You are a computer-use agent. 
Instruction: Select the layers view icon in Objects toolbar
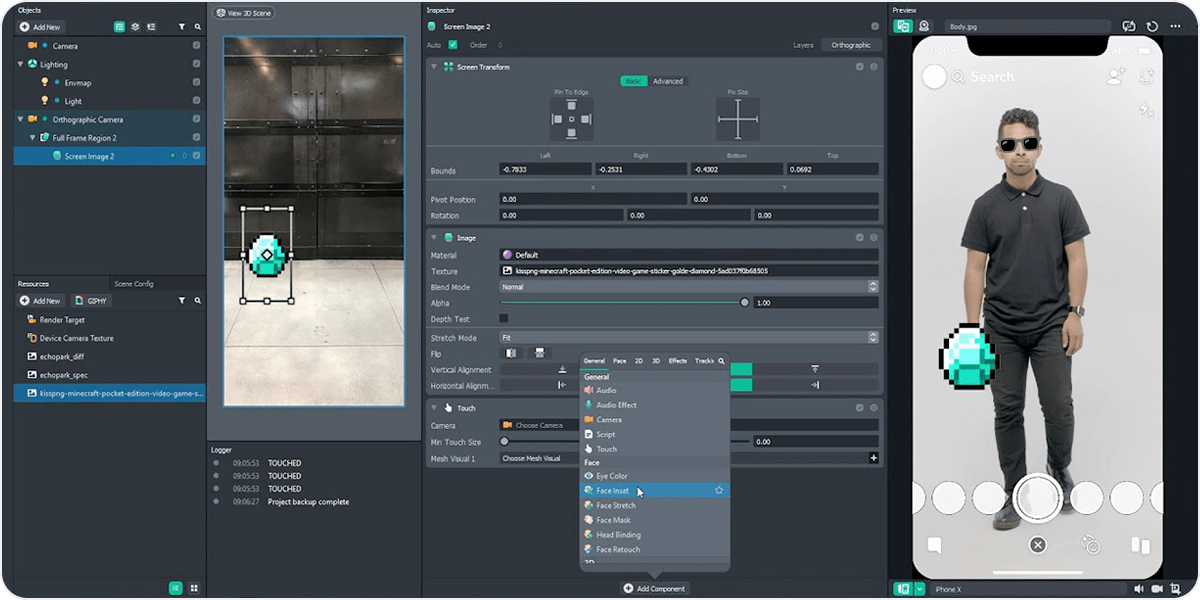(x=135, y=27)
